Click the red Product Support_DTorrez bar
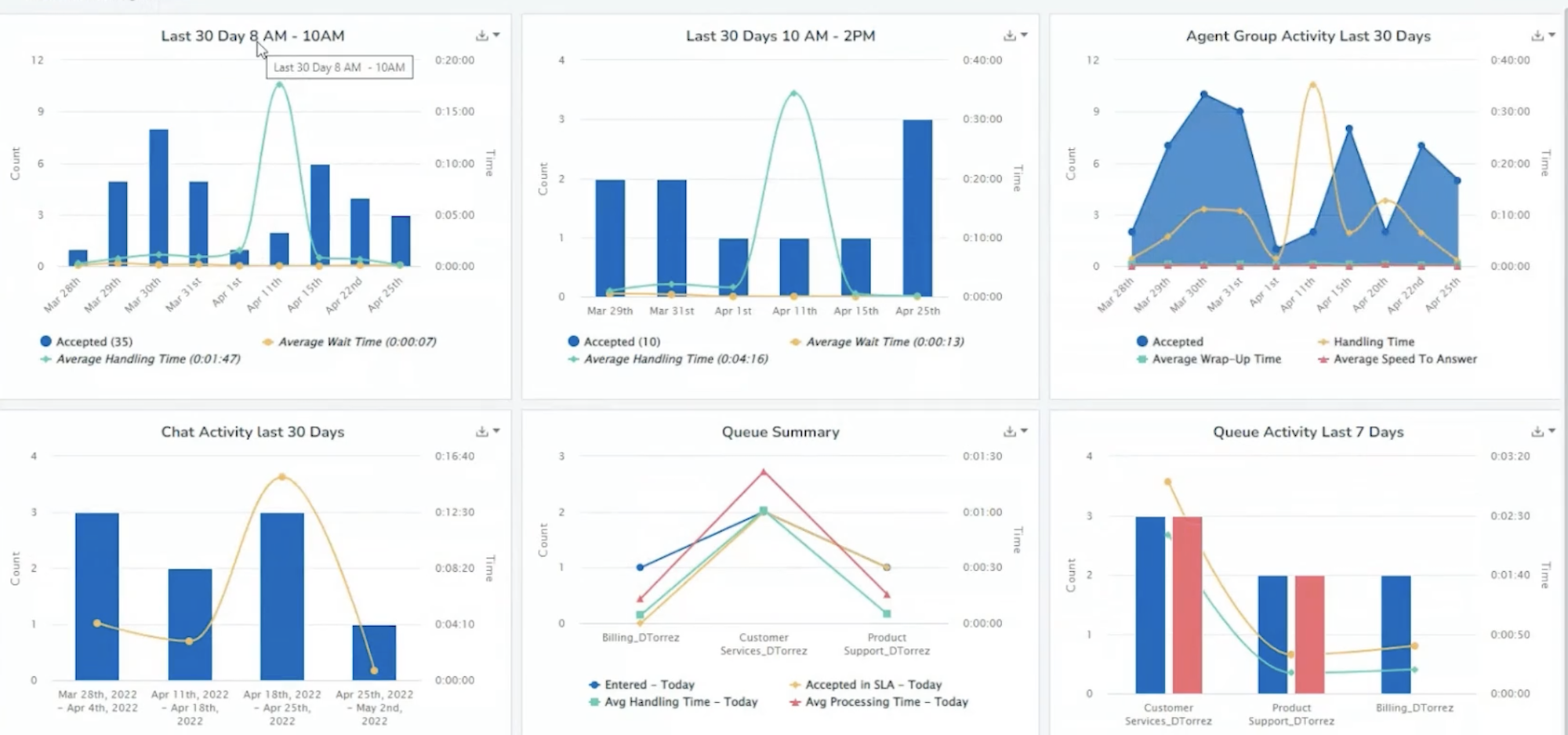The height and width of the screenshot is (735, 1568). point(1309,635)
